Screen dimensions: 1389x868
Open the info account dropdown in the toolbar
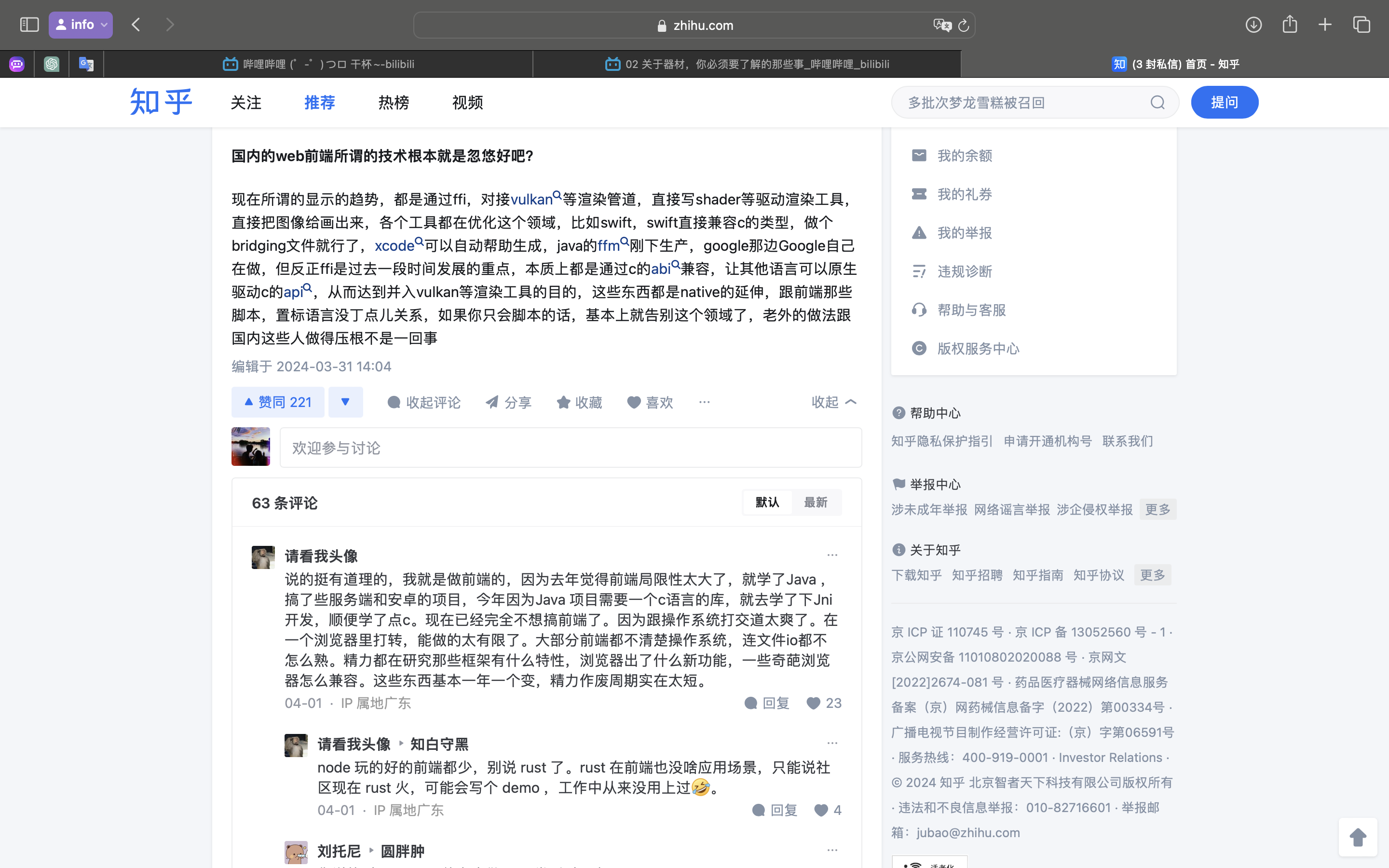tap(81, 25)
